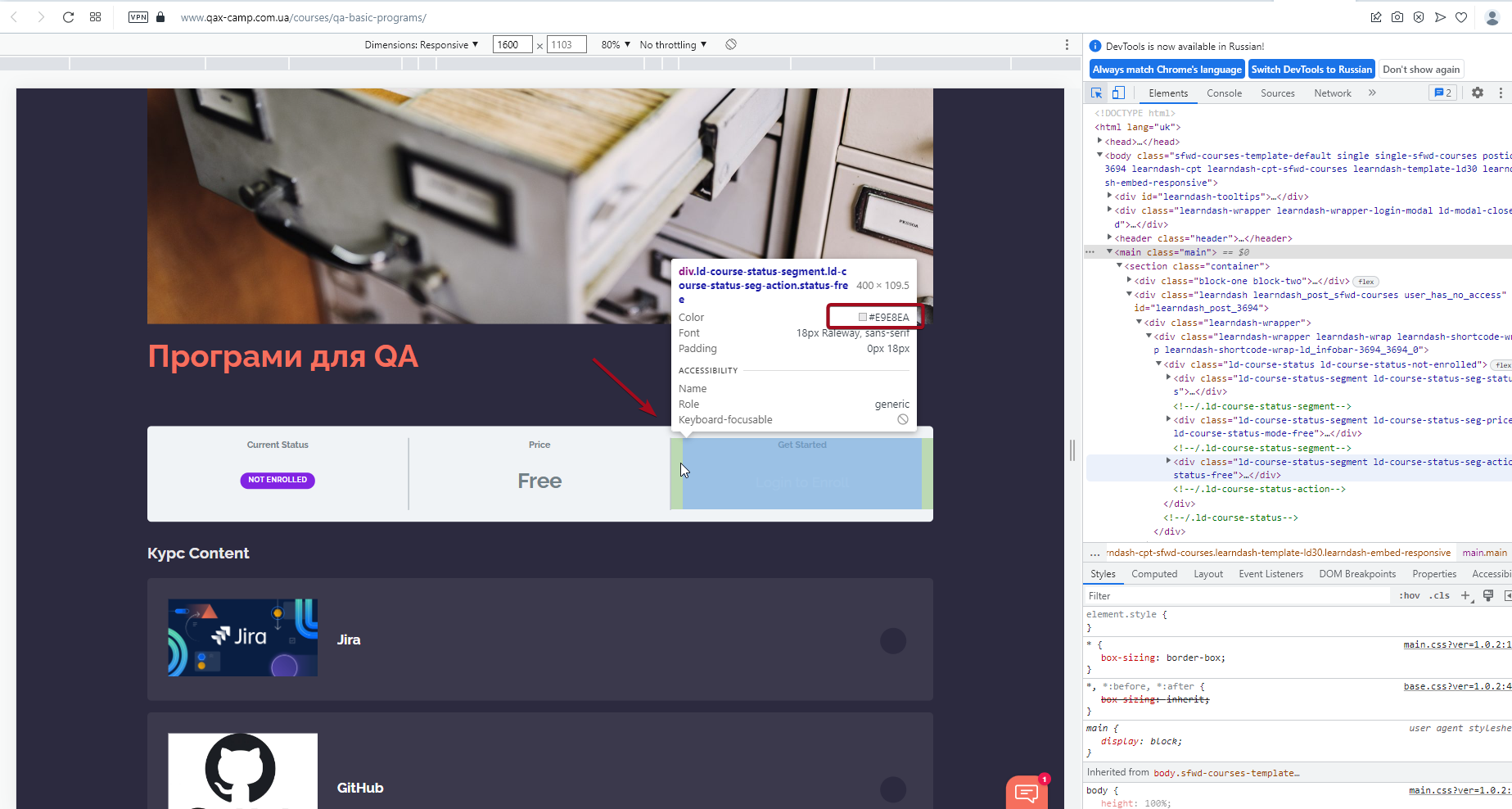
Task: Open the No throttling dropdown
Action: [x=671, y=44]
